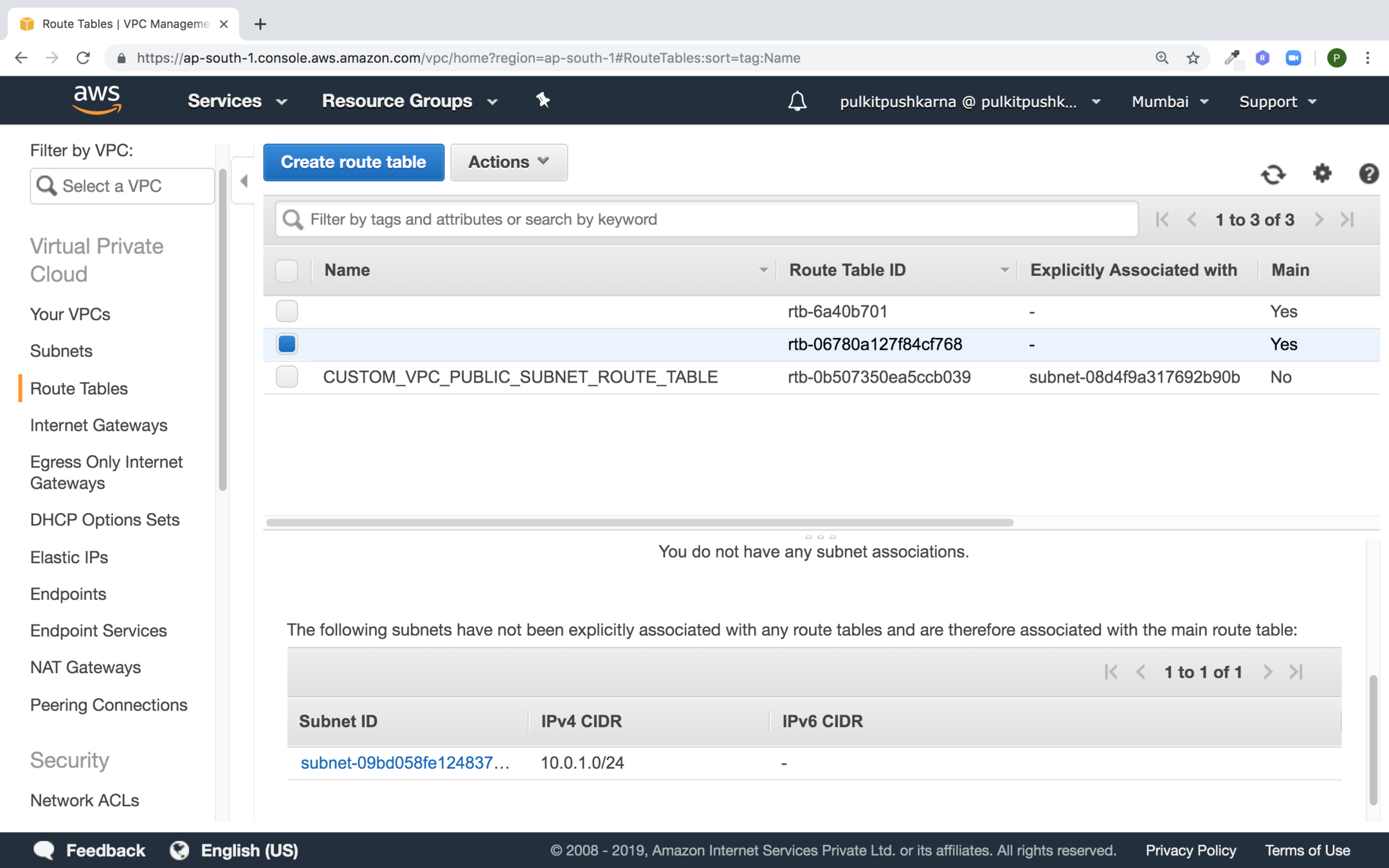Open the Actions dropdown

click(x=508, y=162)
